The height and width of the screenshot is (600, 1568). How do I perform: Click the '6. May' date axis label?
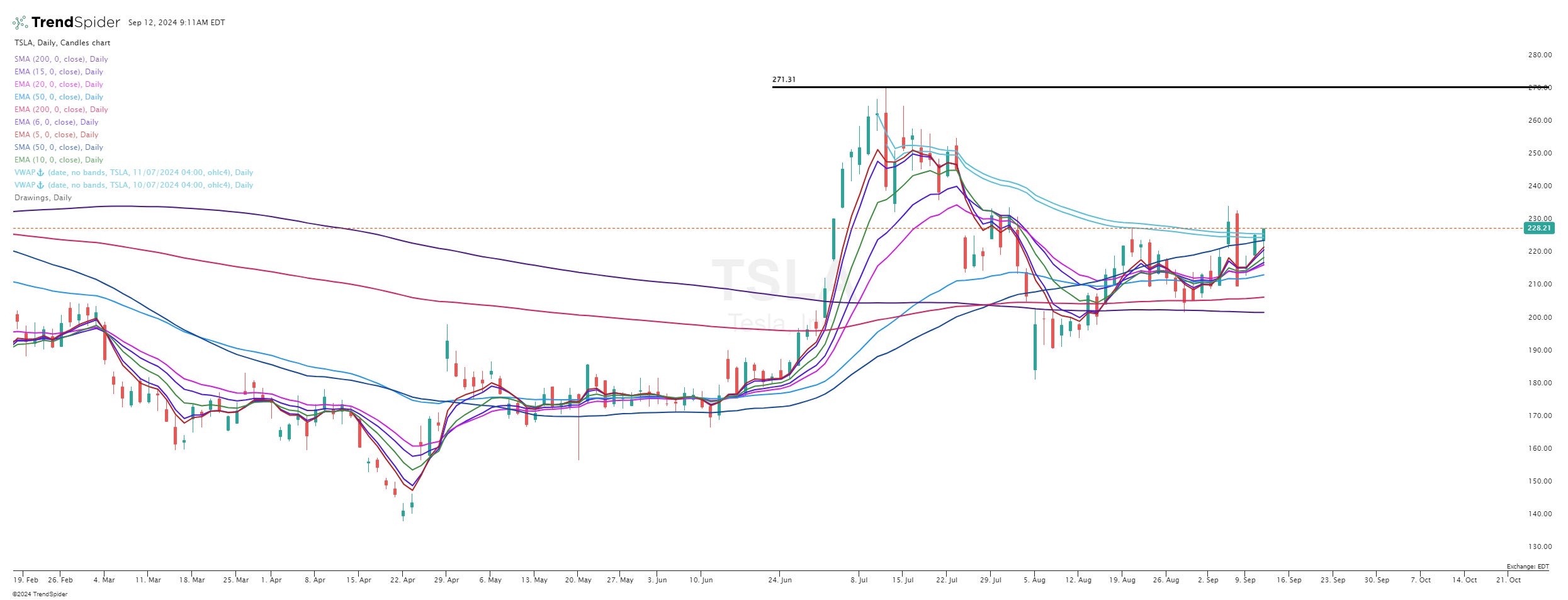click(490, 580)
